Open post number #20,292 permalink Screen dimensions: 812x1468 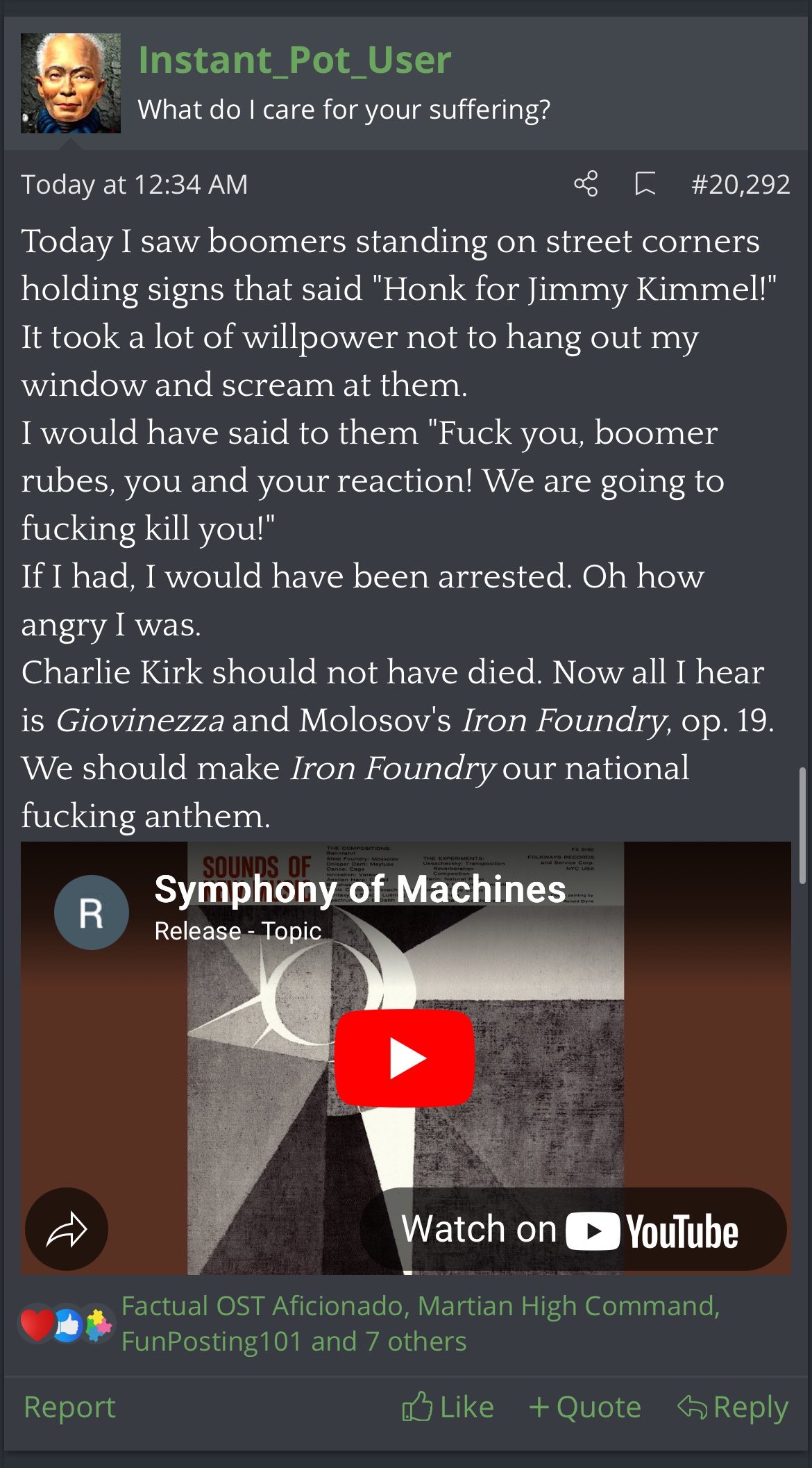coord(741,185)
